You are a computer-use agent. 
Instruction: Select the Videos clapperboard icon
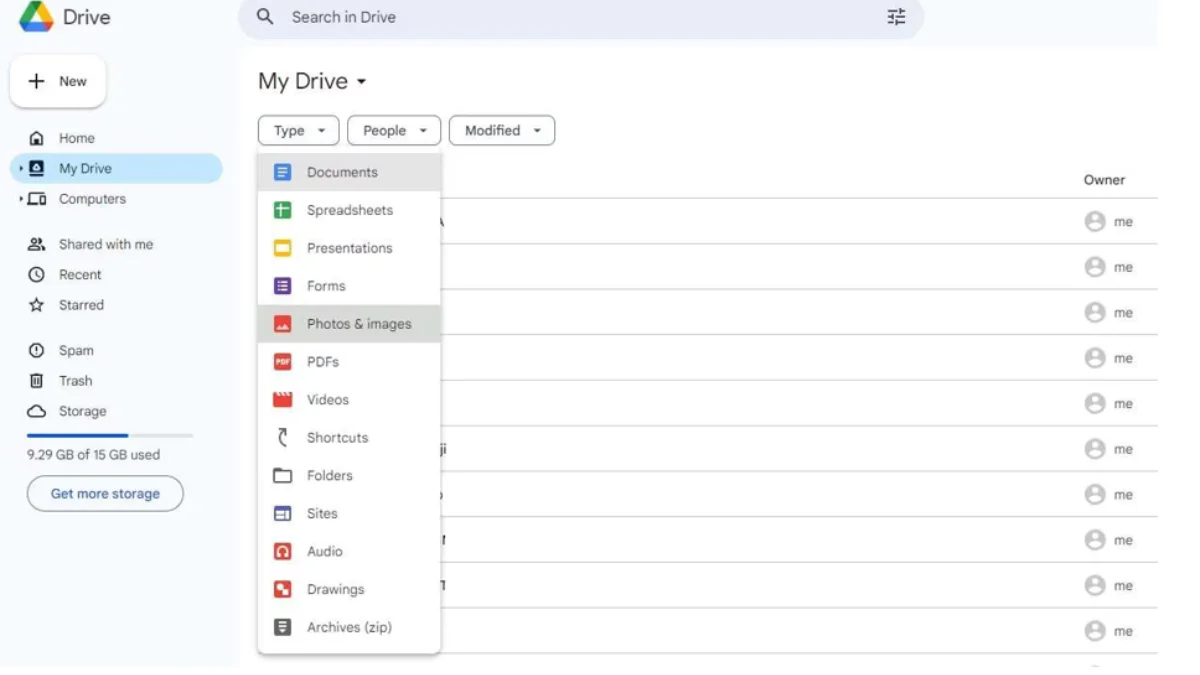[283, 400]
